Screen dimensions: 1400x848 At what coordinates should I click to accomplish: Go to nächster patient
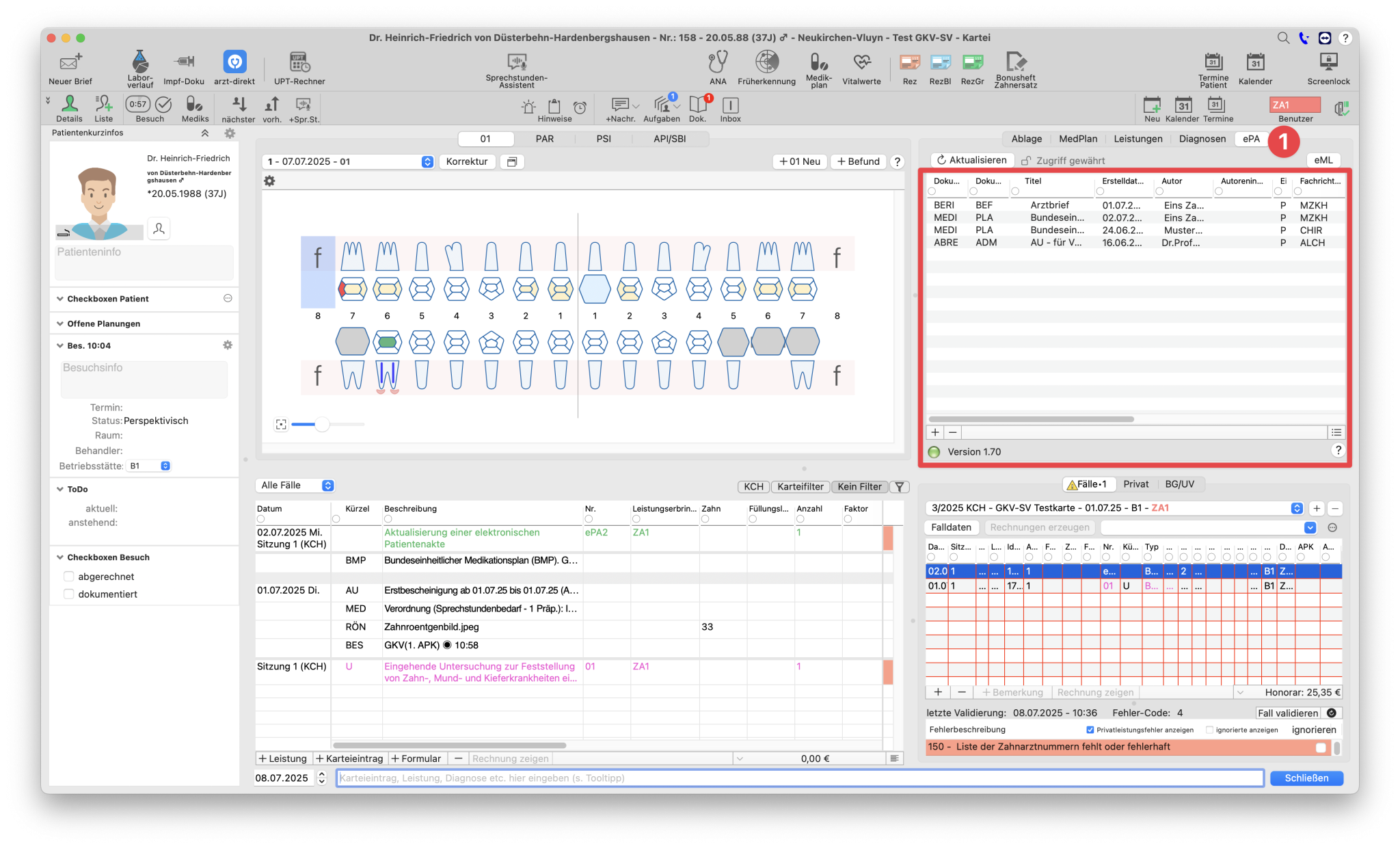click(239, 109)
